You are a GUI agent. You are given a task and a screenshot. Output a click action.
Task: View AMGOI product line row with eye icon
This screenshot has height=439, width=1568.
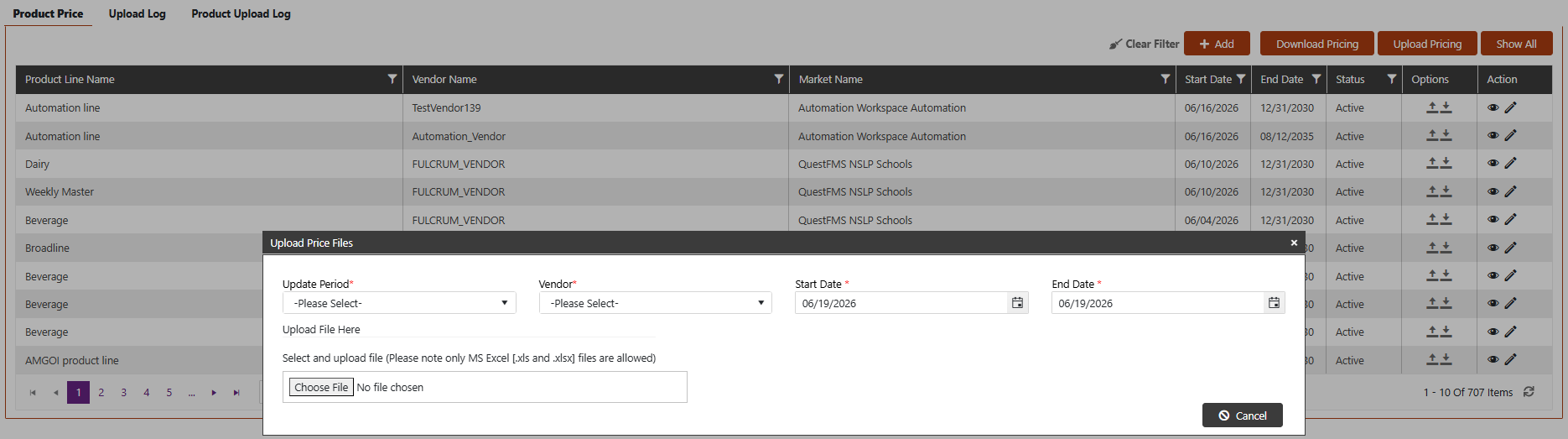(x=1493, y=359)
